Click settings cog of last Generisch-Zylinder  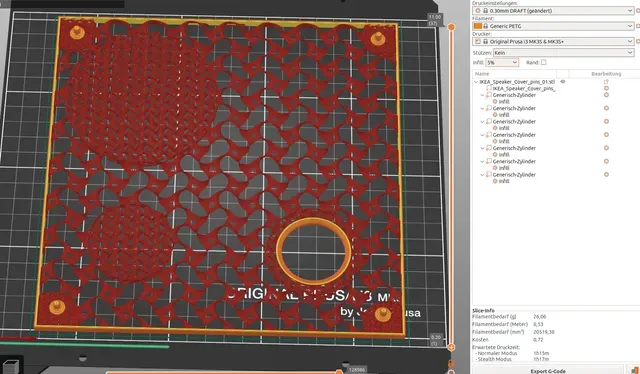click(606, 174)
